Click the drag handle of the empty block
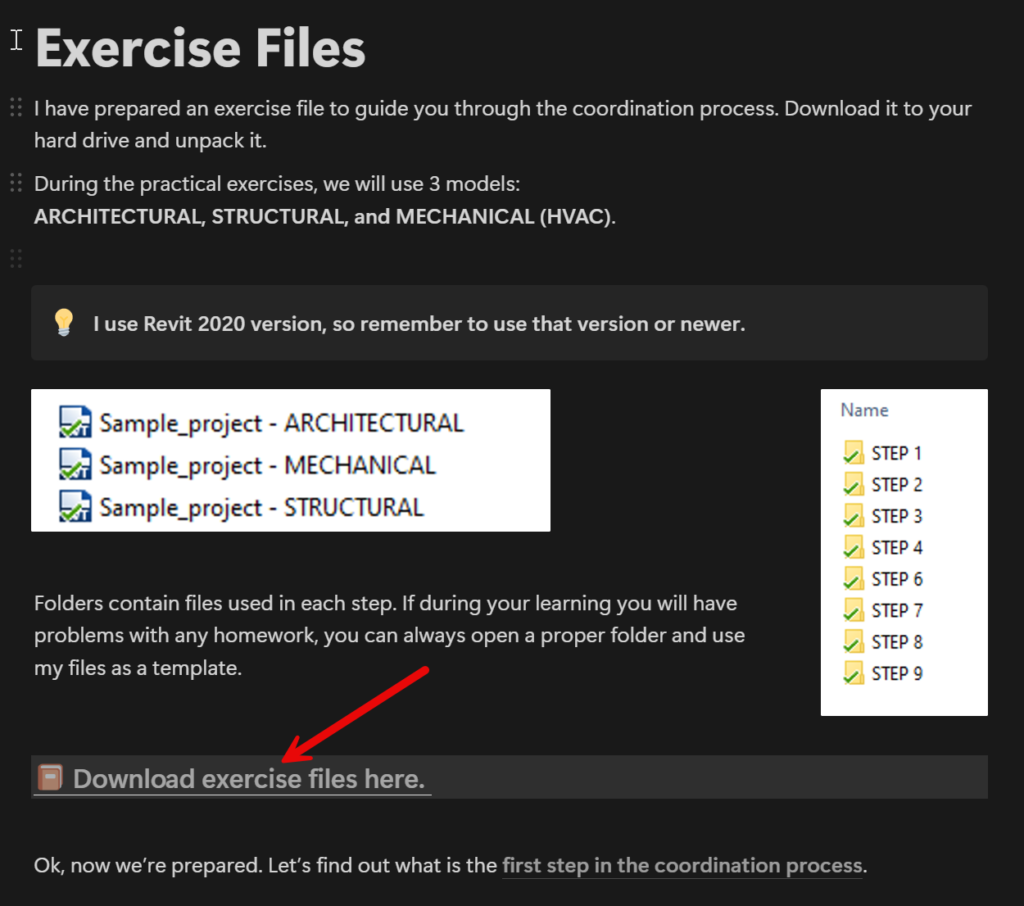The height and width of the screenshot is (906, 1024). (16, 258)
